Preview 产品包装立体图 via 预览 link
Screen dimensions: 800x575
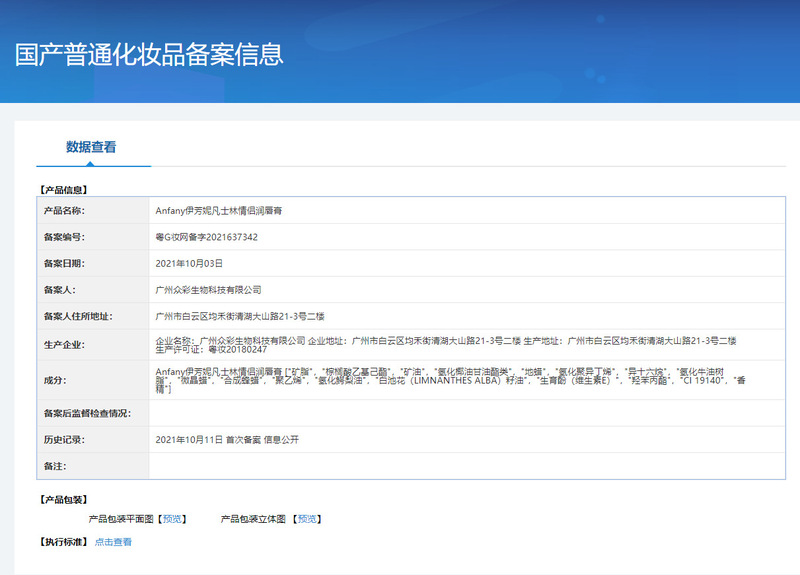(307, 519)
